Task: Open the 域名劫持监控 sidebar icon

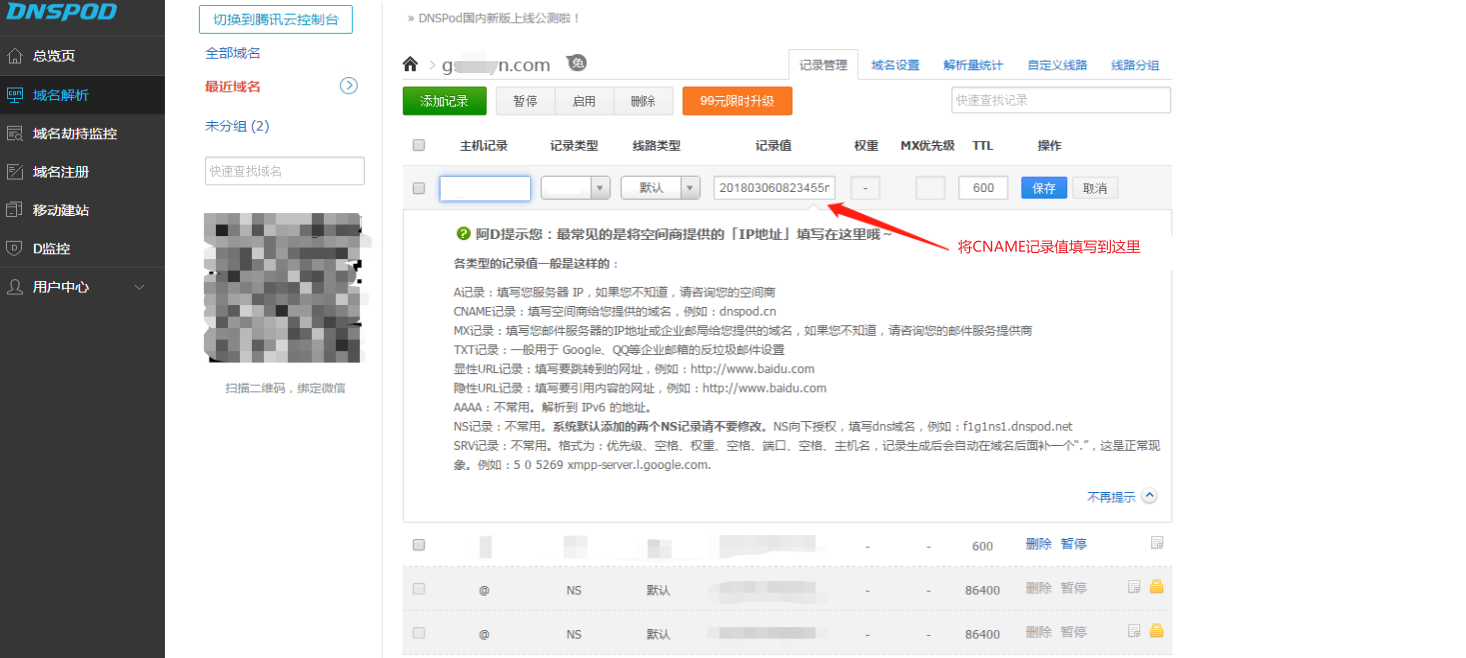Action: (x=14, y=133)
